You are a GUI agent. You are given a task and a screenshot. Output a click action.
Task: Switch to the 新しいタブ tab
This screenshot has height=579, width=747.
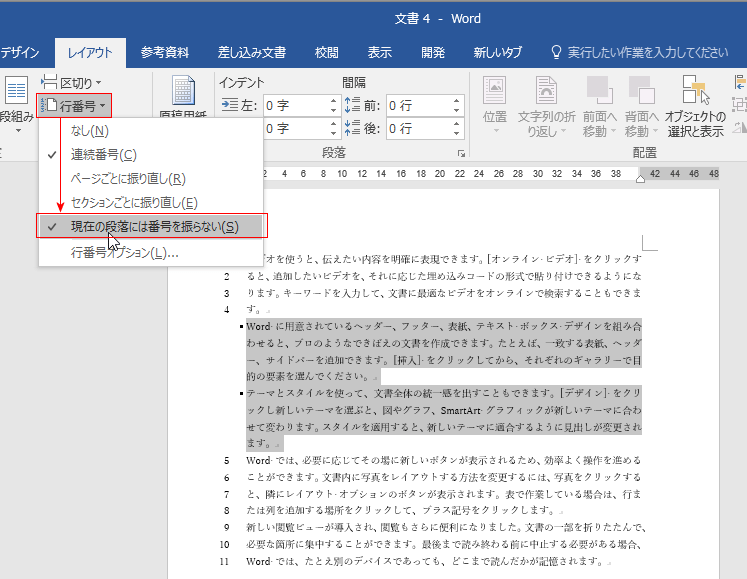(497, 52)
